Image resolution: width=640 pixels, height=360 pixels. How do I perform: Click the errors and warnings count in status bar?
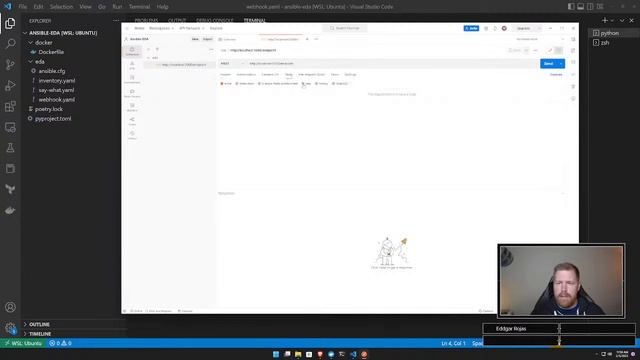click(x=60, y=343)
